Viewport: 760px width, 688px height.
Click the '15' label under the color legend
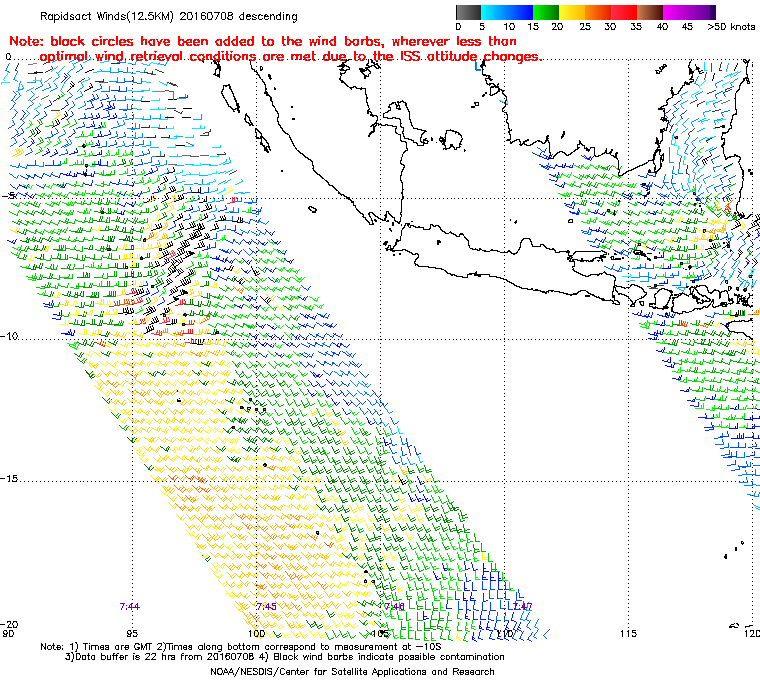coord(533,27)
